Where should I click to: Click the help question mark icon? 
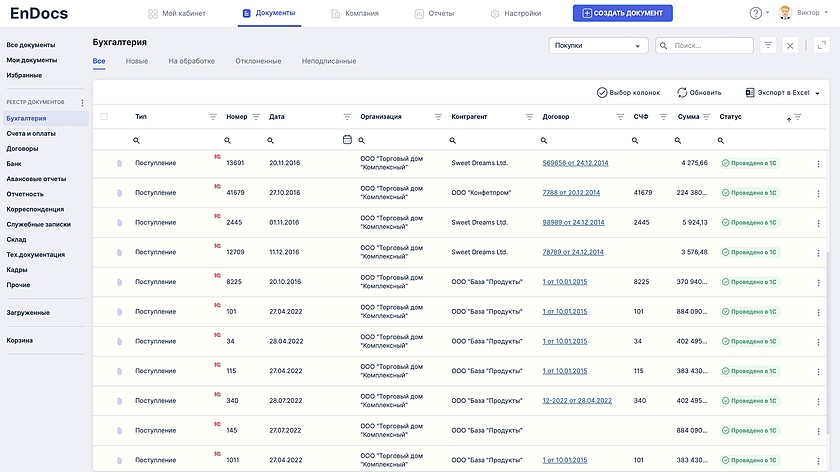[x=755, y=13]
